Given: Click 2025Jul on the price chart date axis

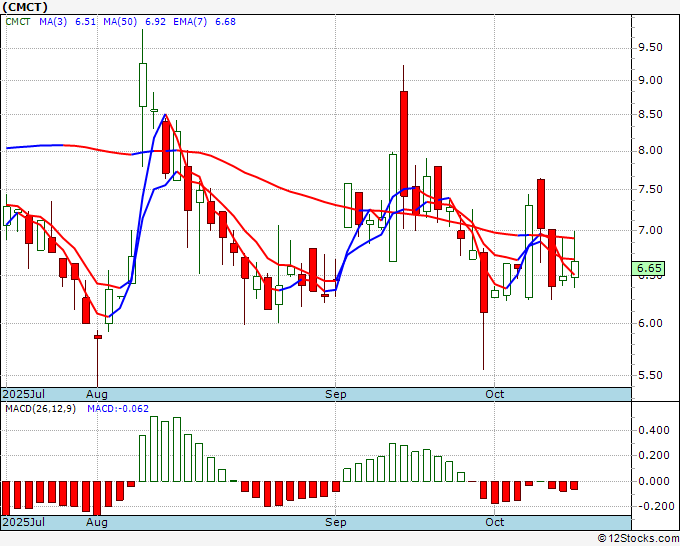Looking at the screenshot, I should pos(24,394).
